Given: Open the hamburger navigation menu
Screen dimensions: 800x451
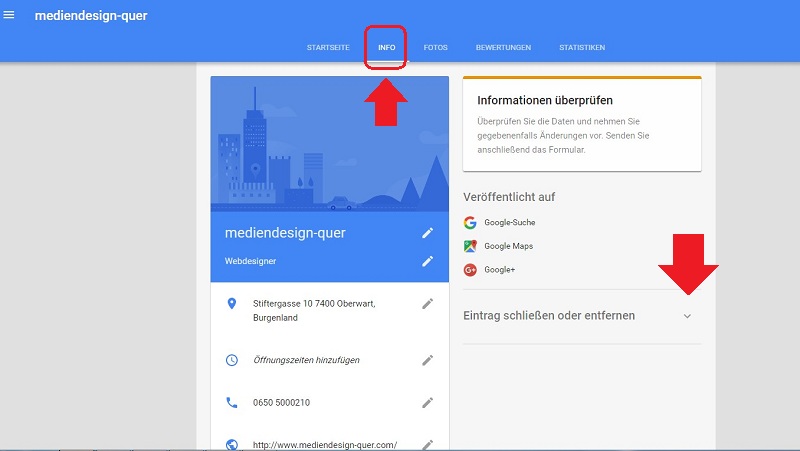Looking at the screenshot, I should [x=9, y=15].
